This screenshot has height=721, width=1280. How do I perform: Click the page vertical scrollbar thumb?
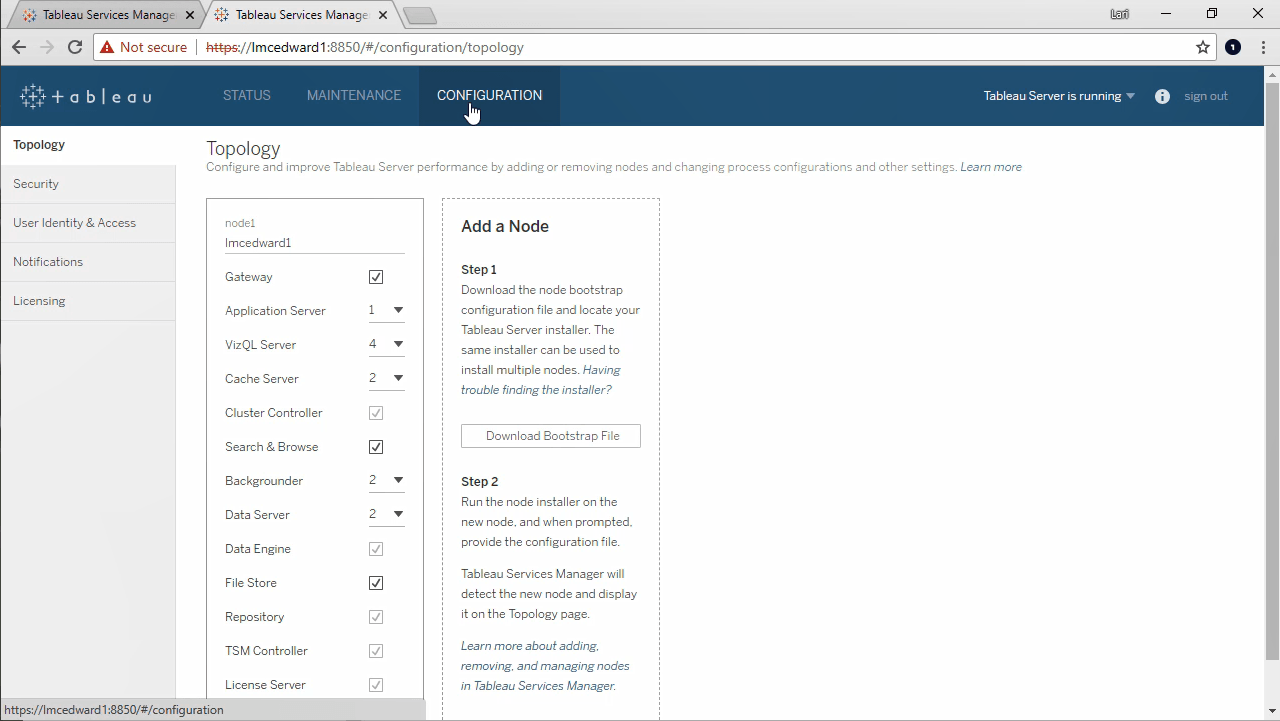1272,370
